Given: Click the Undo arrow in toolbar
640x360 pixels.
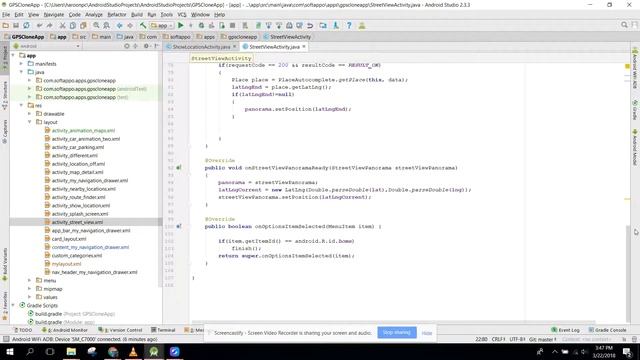Looking at the screenshot, I should (40, 25).
